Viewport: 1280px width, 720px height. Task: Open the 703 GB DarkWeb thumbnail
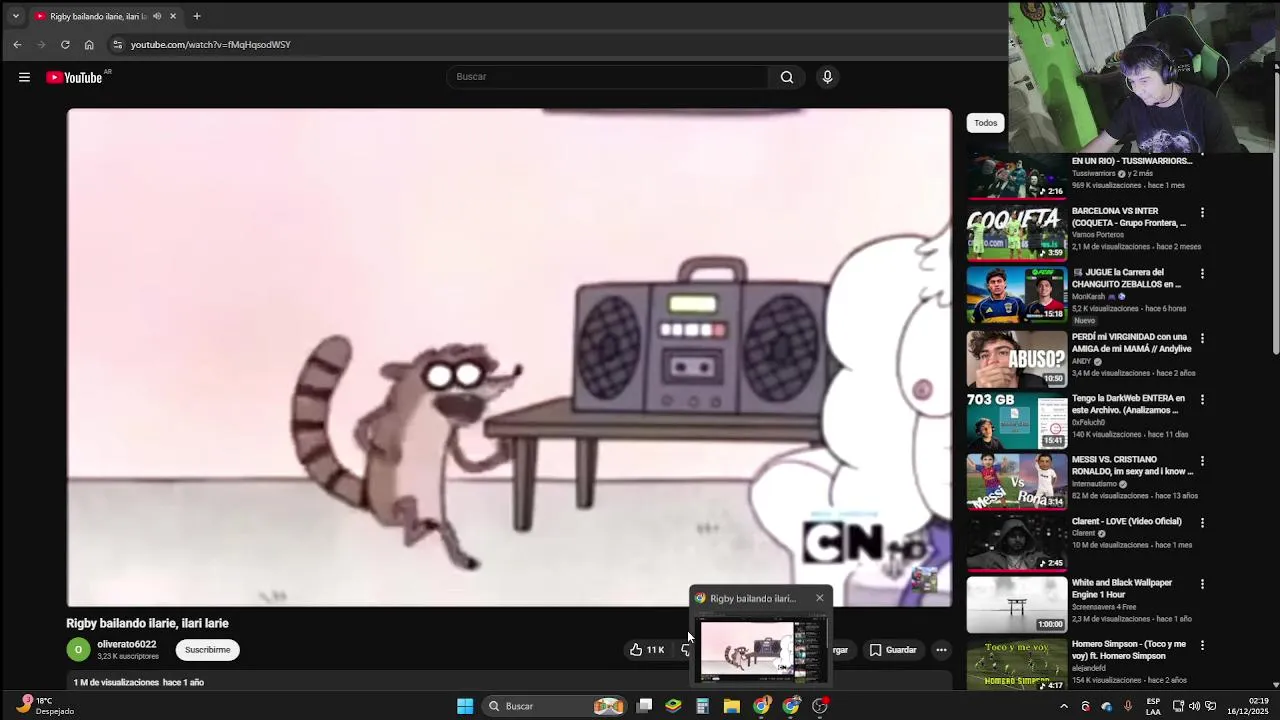click(1017, 420)
